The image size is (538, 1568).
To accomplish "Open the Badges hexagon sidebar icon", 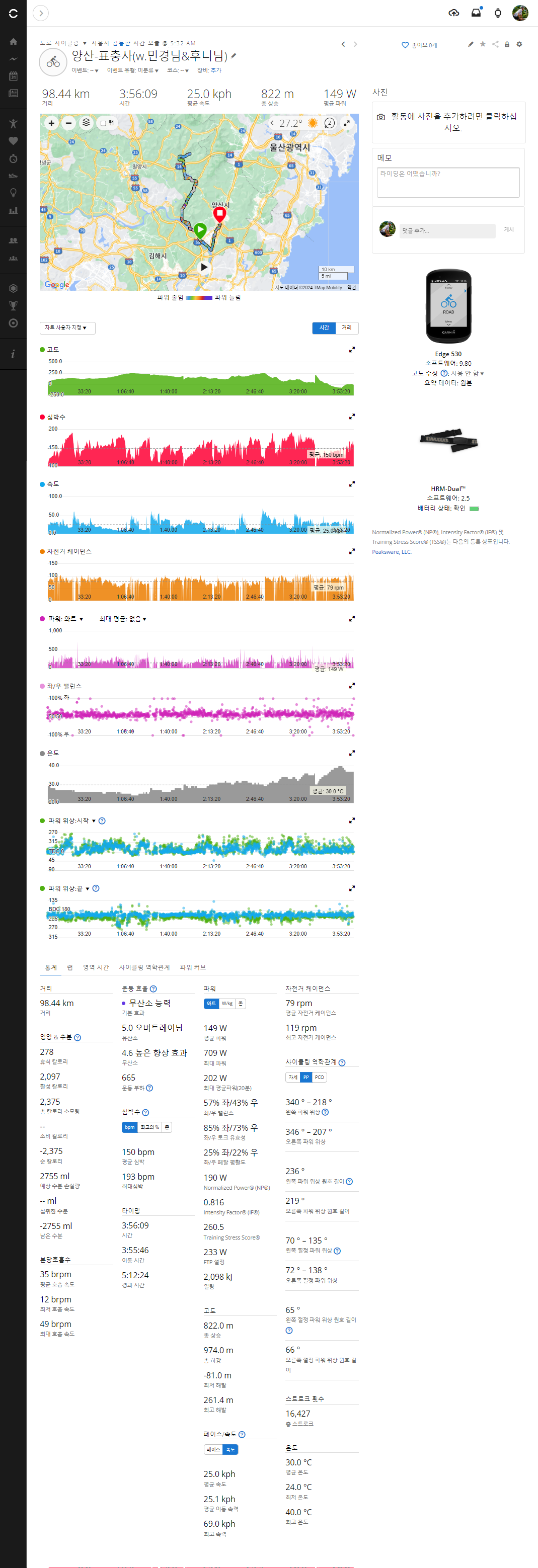I will (x=14, y=289).
